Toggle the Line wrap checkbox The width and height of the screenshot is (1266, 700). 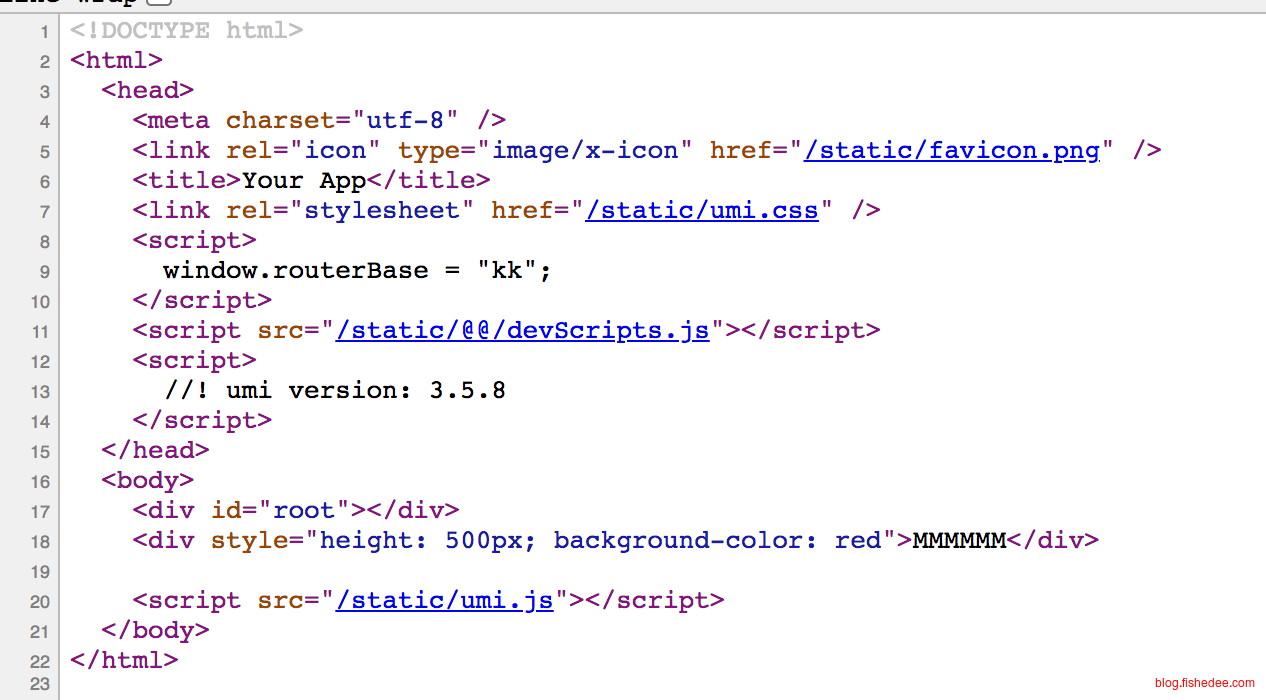pos(158,3)
